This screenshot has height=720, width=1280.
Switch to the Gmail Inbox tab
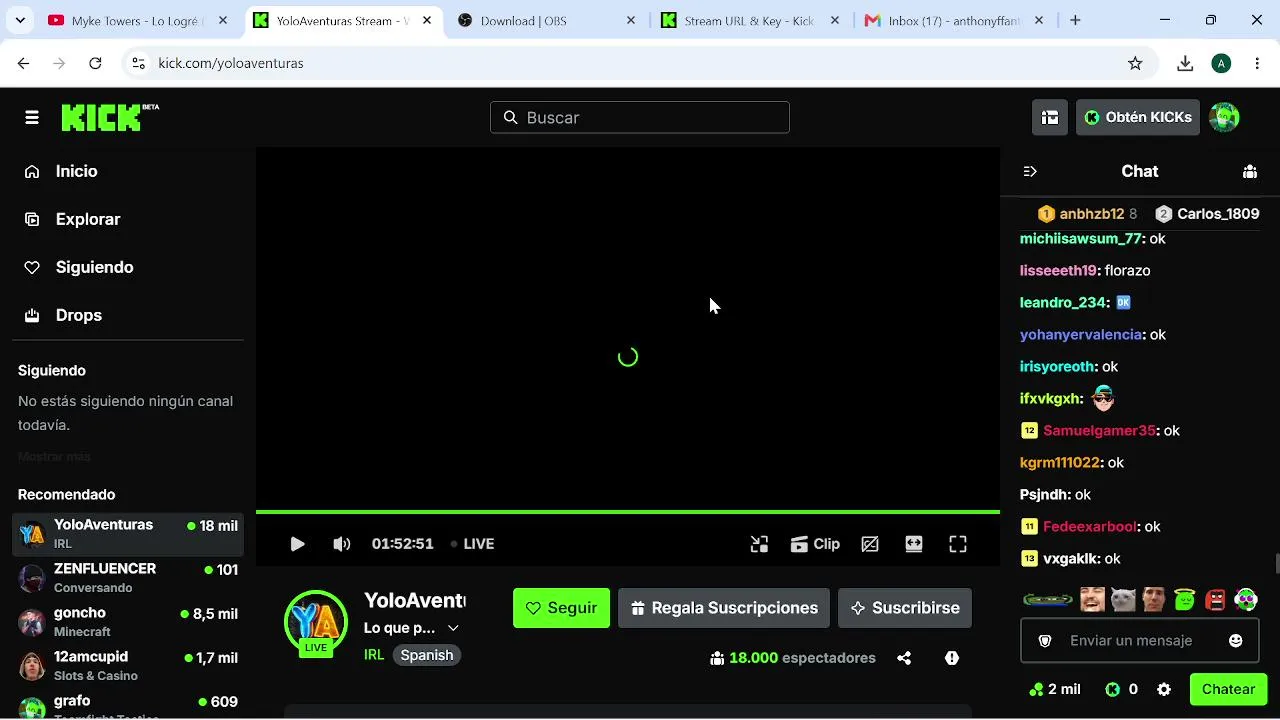953,20
